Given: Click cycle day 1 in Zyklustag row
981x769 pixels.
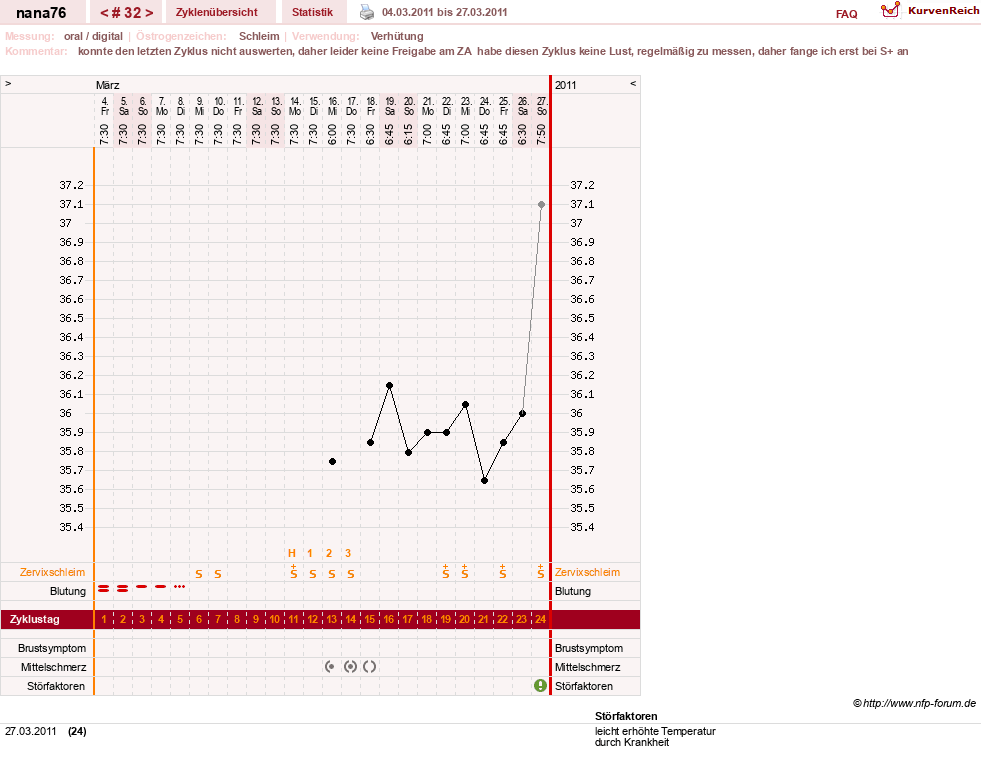Looking at the screenshot, I should click(104, 619).
